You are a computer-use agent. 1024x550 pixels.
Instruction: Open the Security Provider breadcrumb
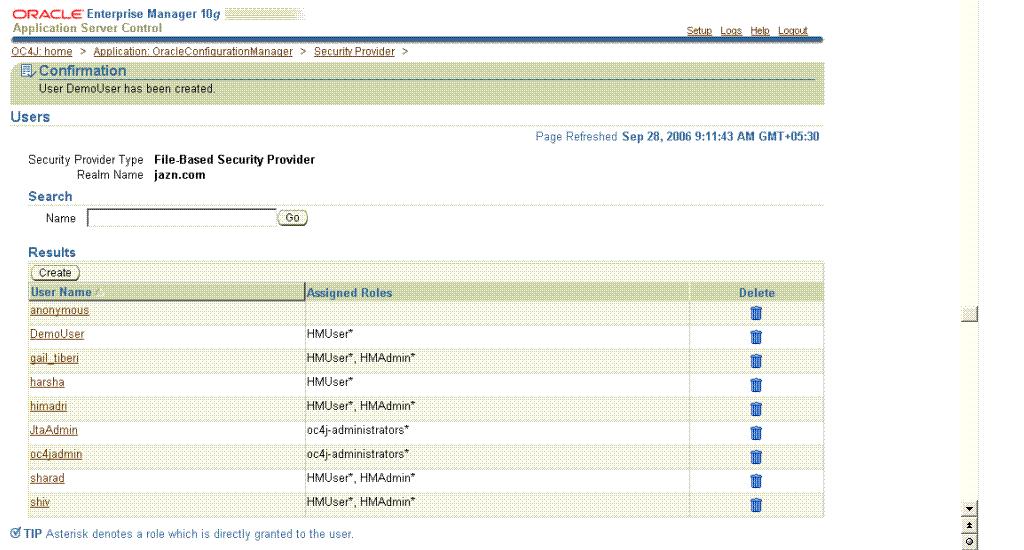[x=354, y=52]
